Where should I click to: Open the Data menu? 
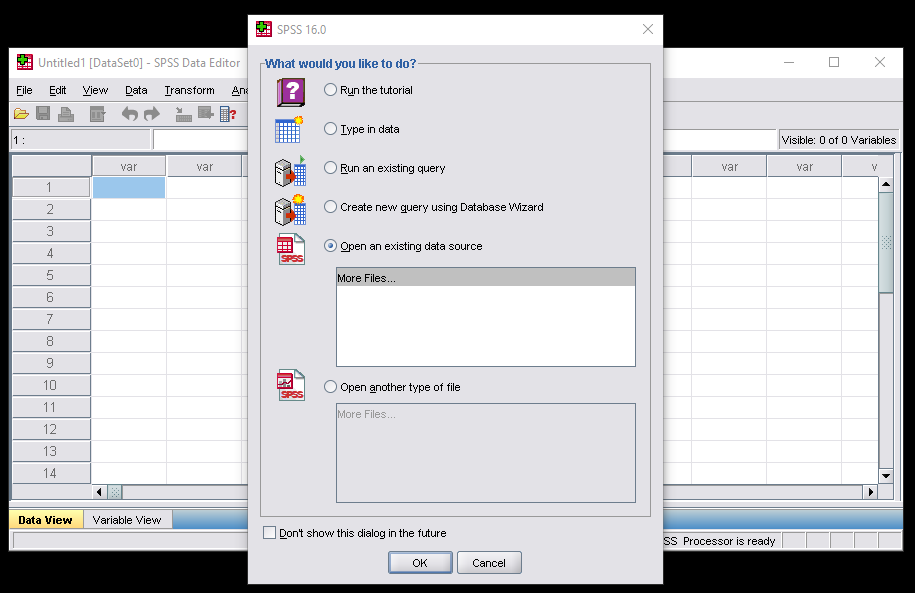(x=136, y=90)
